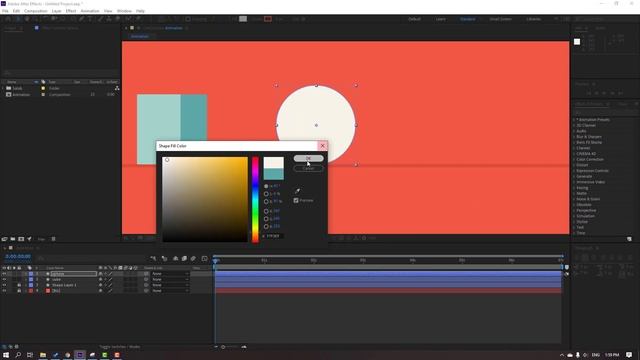This screenshot has height=360, width=640.
Task: Expand the Stylize effects category
Action: (x=574, y=222)
